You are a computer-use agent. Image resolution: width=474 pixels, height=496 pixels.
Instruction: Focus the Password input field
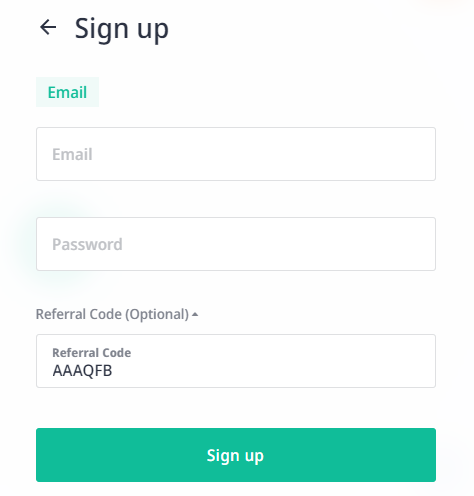[x=236, y=244]
